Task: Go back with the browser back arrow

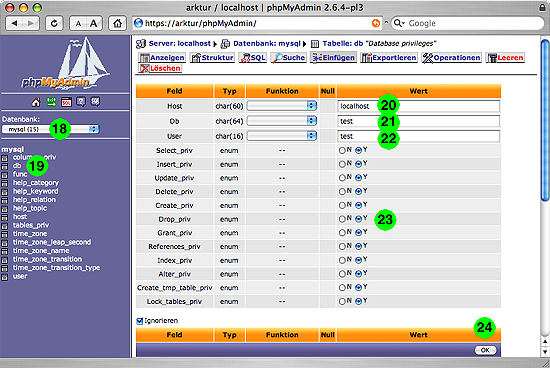Action: pos(14,23)
